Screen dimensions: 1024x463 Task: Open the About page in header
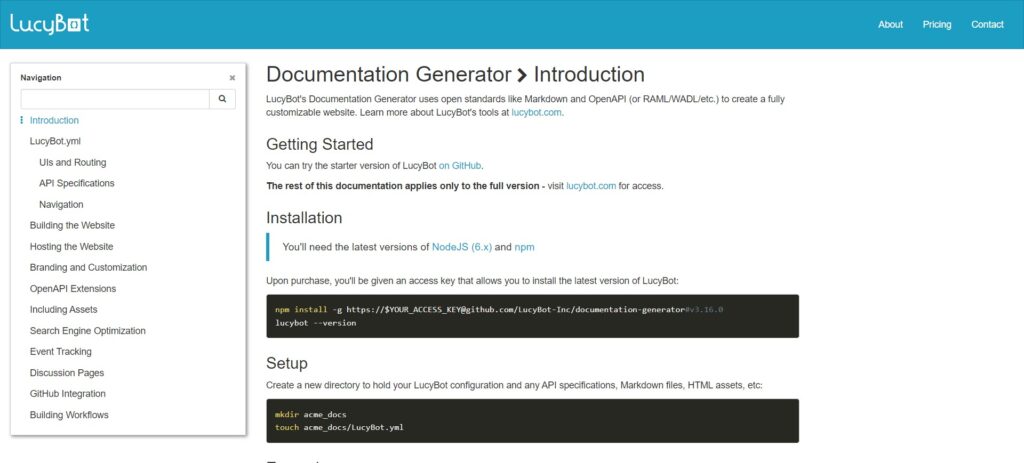[x=890, y=24]
